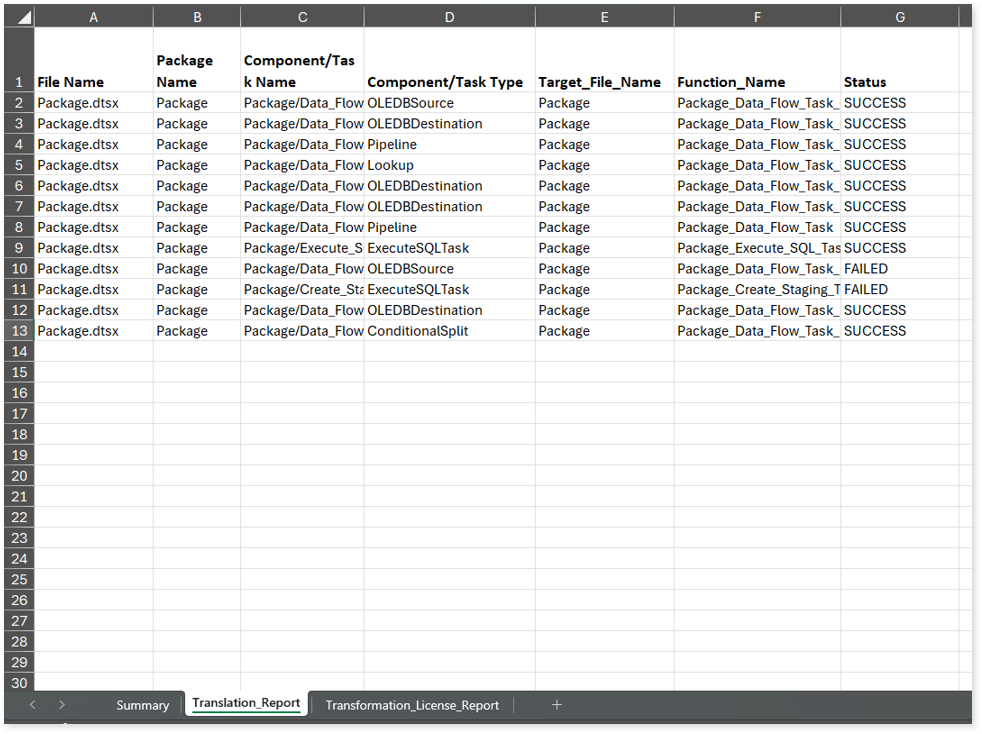Select column A header
This screenshot has width=982, height=734.
[94, 17]
